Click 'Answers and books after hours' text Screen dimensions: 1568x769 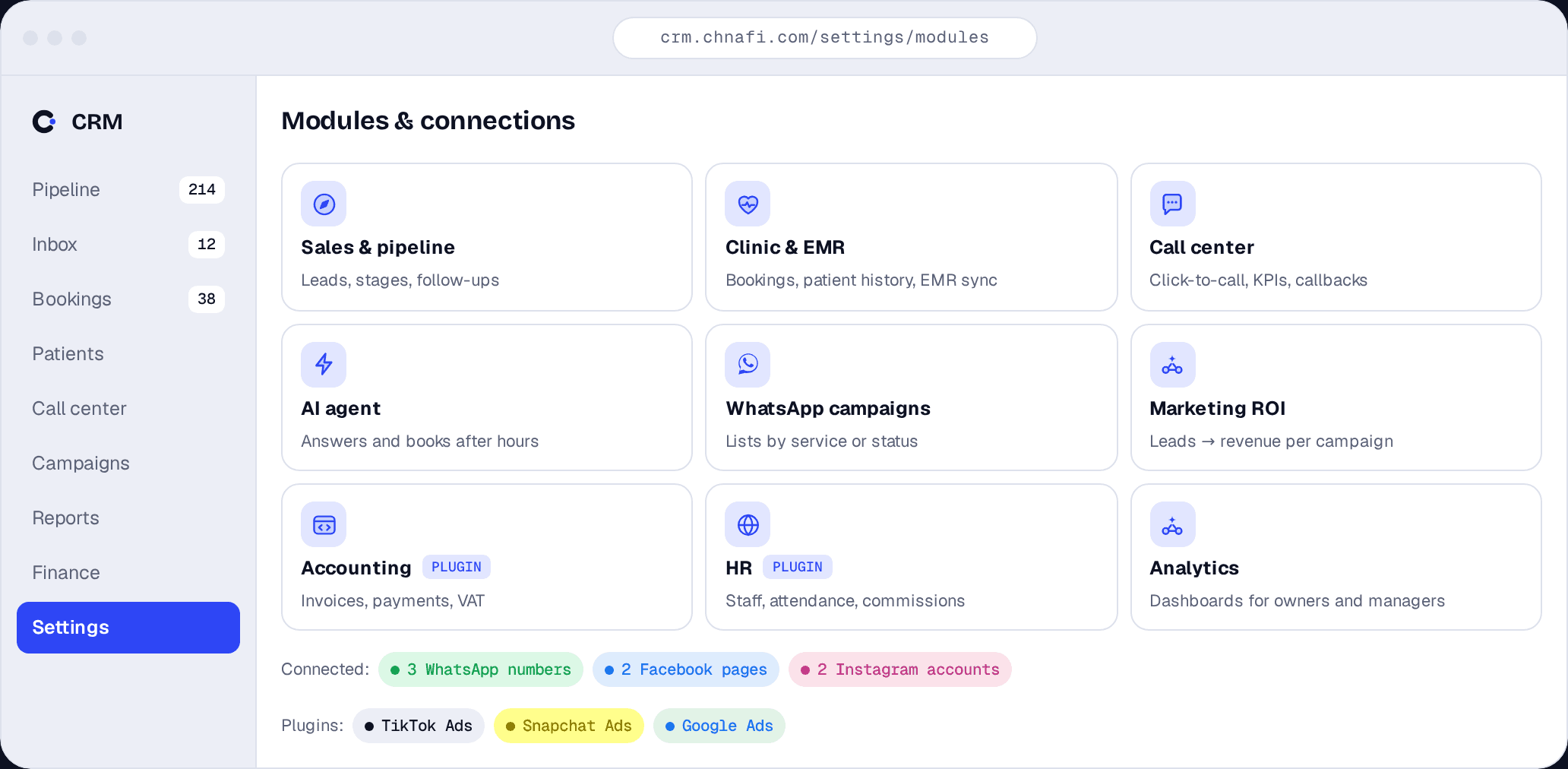click(x=419, y=441)
